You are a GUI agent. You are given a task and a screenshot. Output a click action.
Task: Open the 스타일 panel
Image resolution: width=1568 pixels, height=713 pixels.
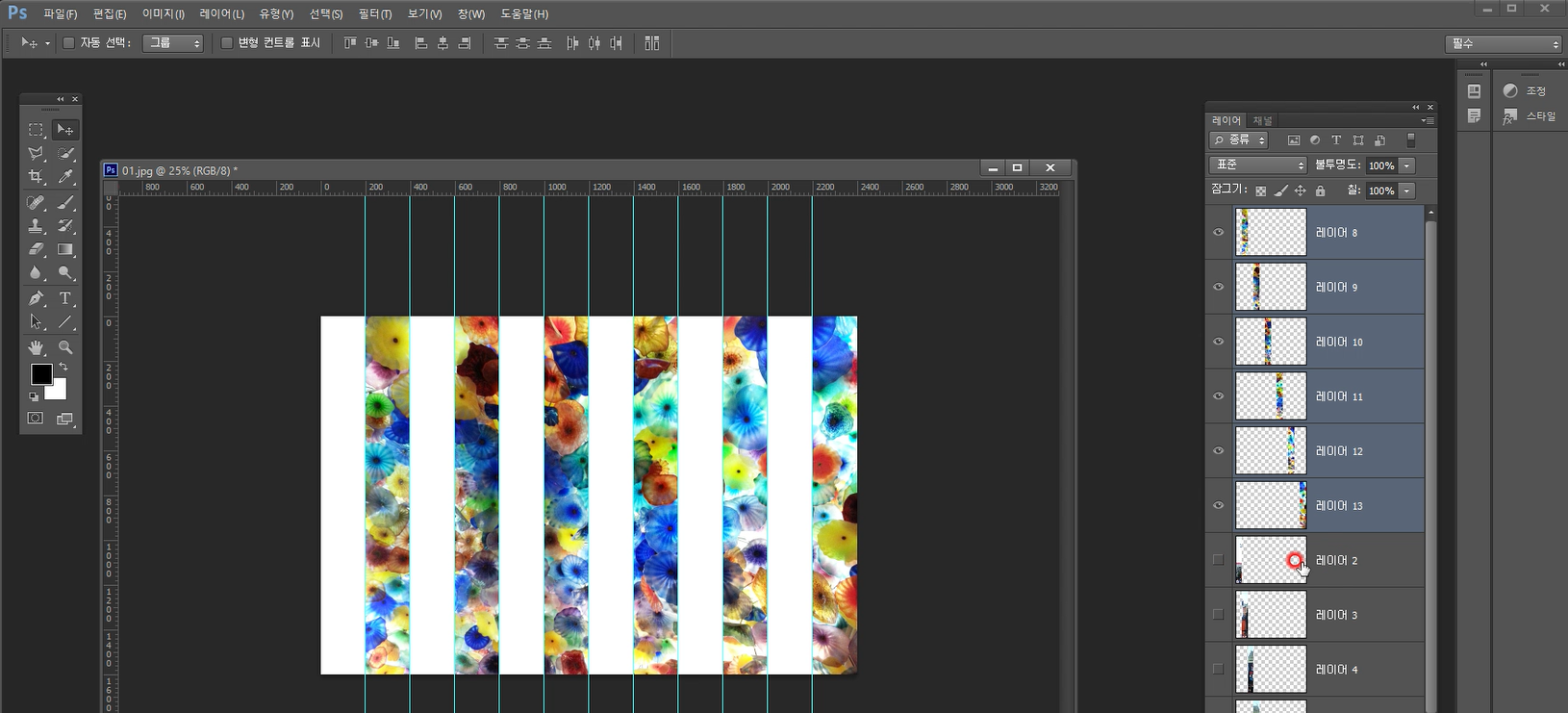click(1530, 115)
